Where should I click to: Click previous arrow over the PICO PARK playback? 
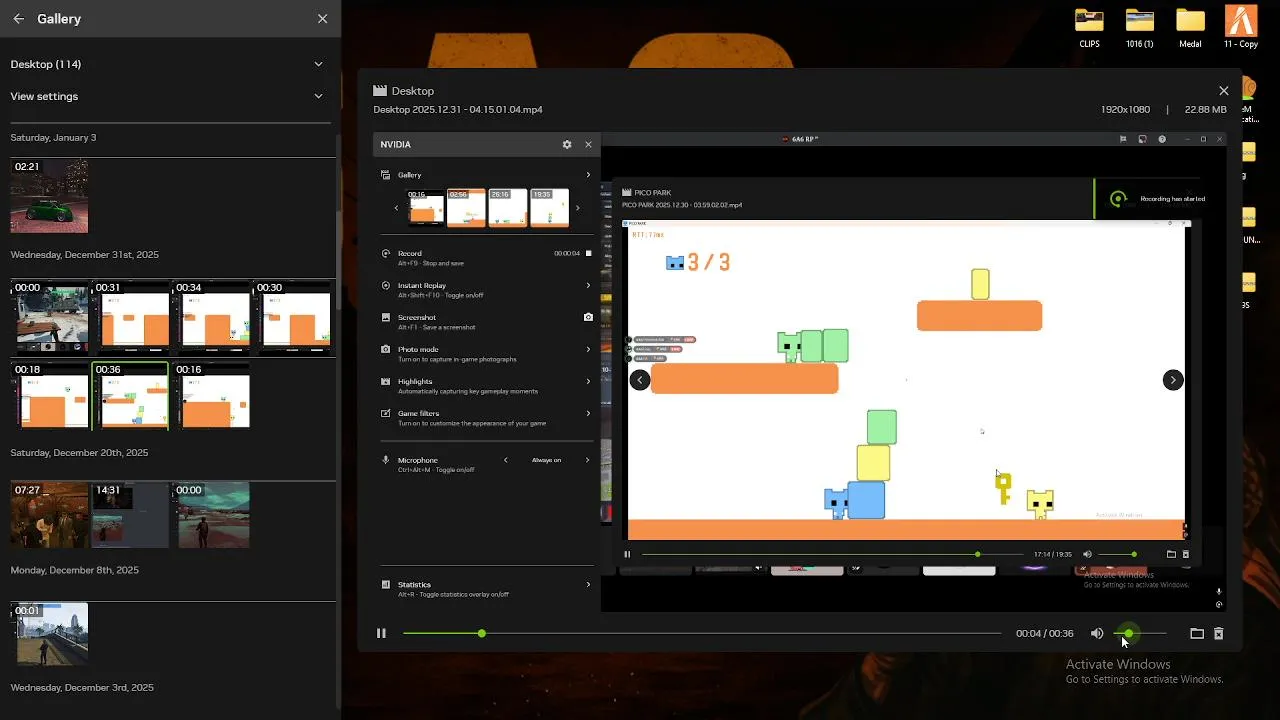[640, 379]
